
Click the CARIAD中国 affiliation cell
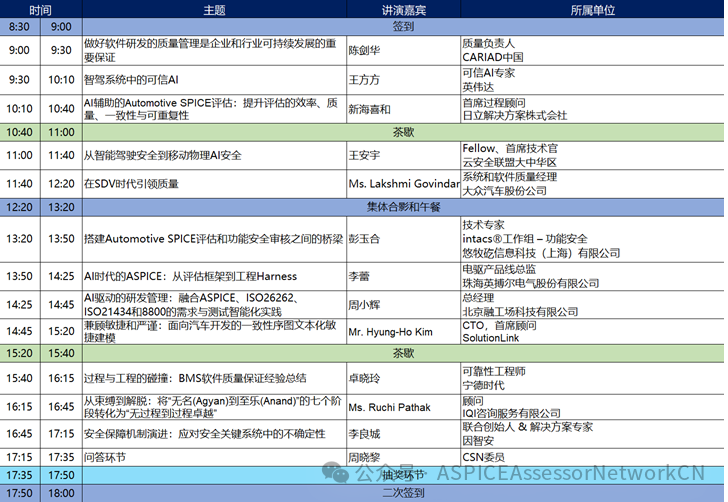coord(592,50)
